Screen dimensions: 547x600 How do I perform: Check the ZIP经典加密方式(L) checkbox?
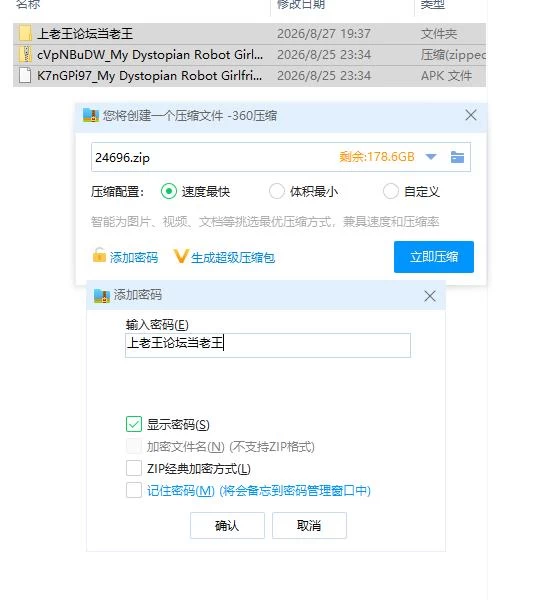point(134,468)
